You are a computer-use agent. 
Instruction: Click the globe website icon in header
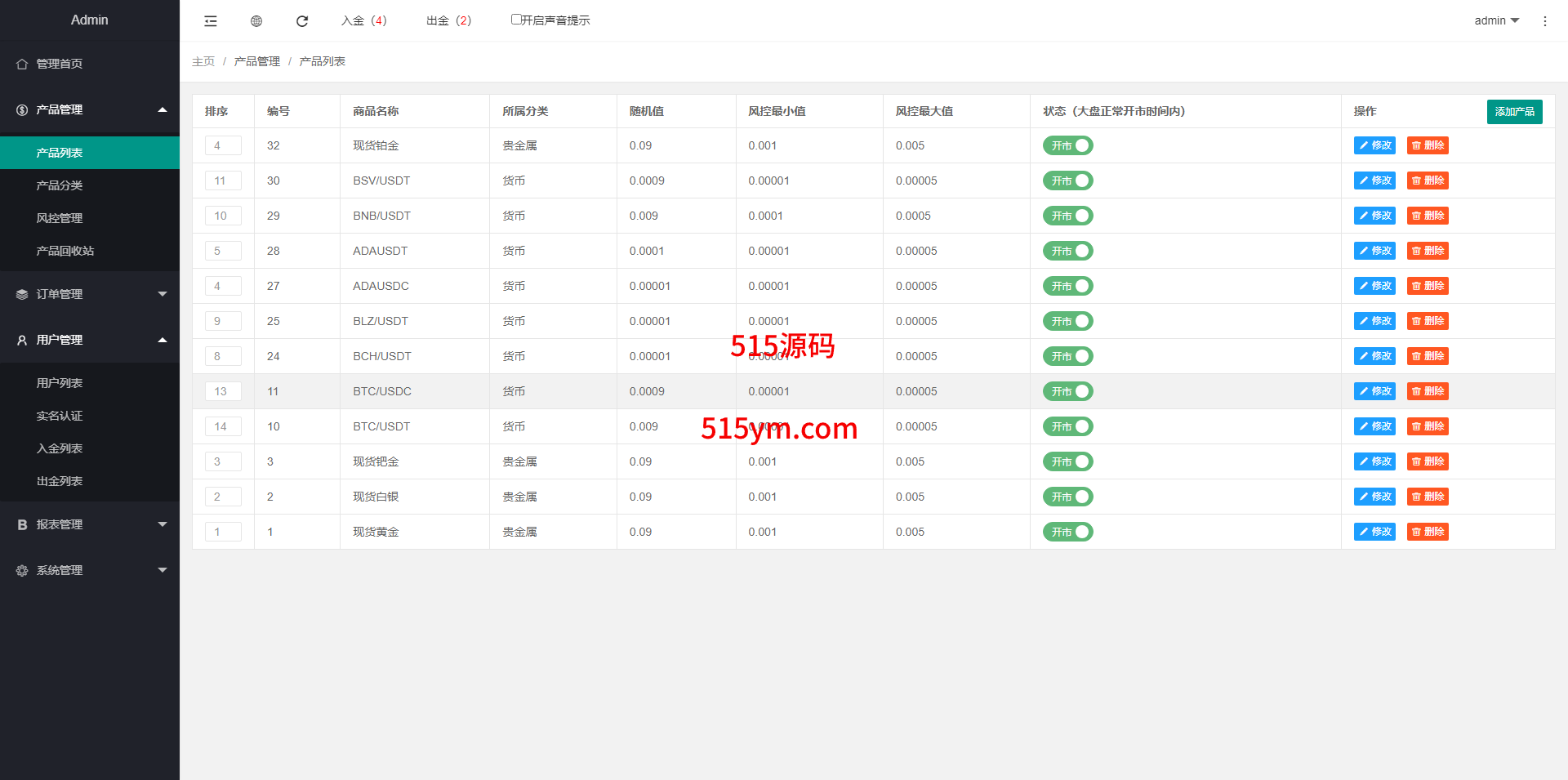(256, 21)
